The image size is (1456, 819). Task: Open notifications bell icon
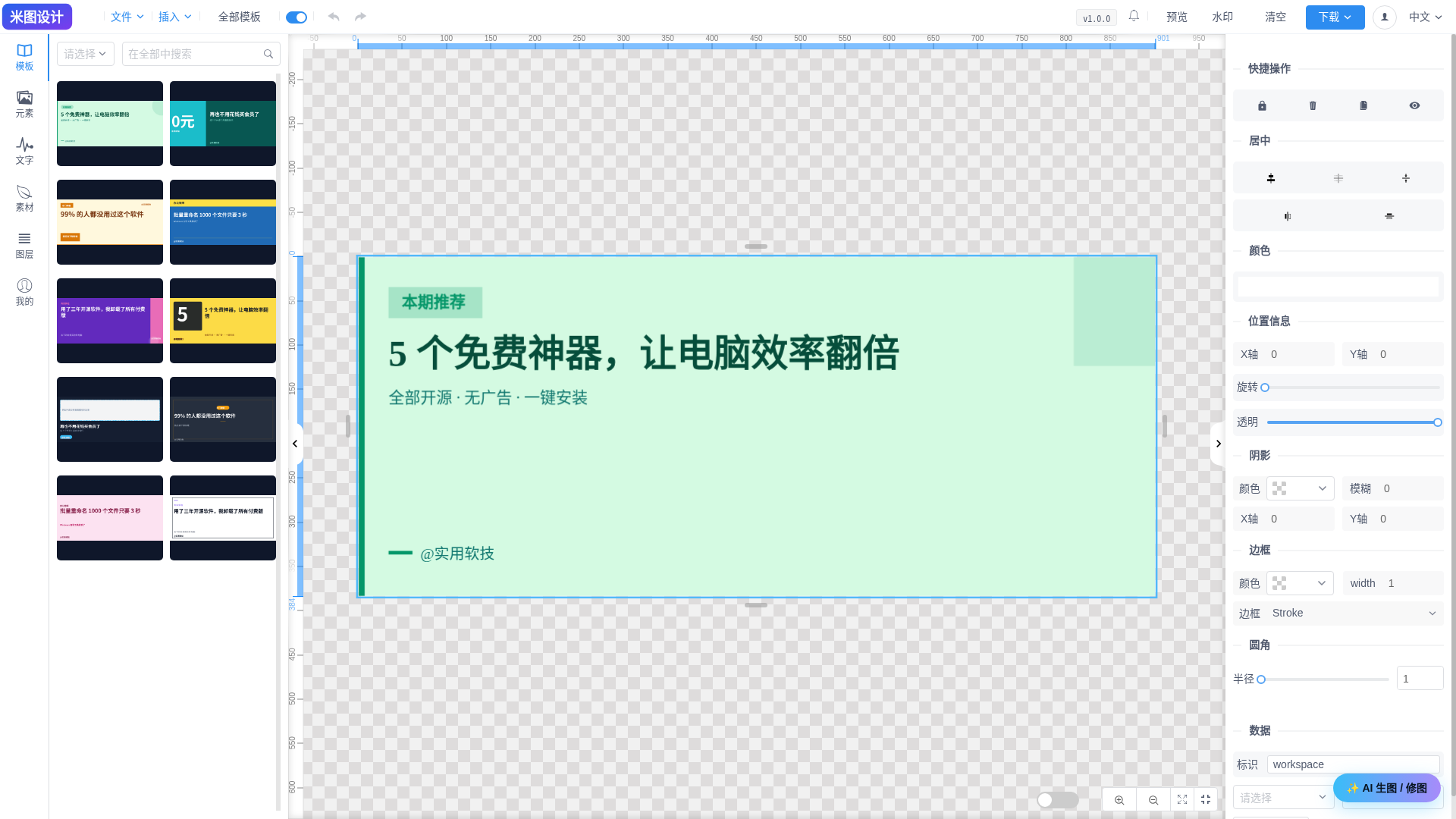(x=1134, y=16)
